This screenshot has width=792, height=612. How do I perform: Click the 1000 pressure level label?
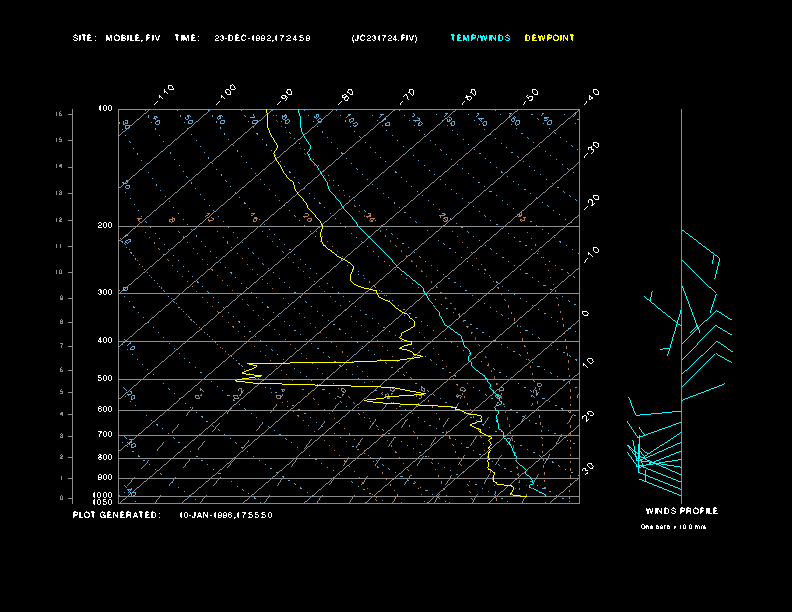[x=103, y=495]
